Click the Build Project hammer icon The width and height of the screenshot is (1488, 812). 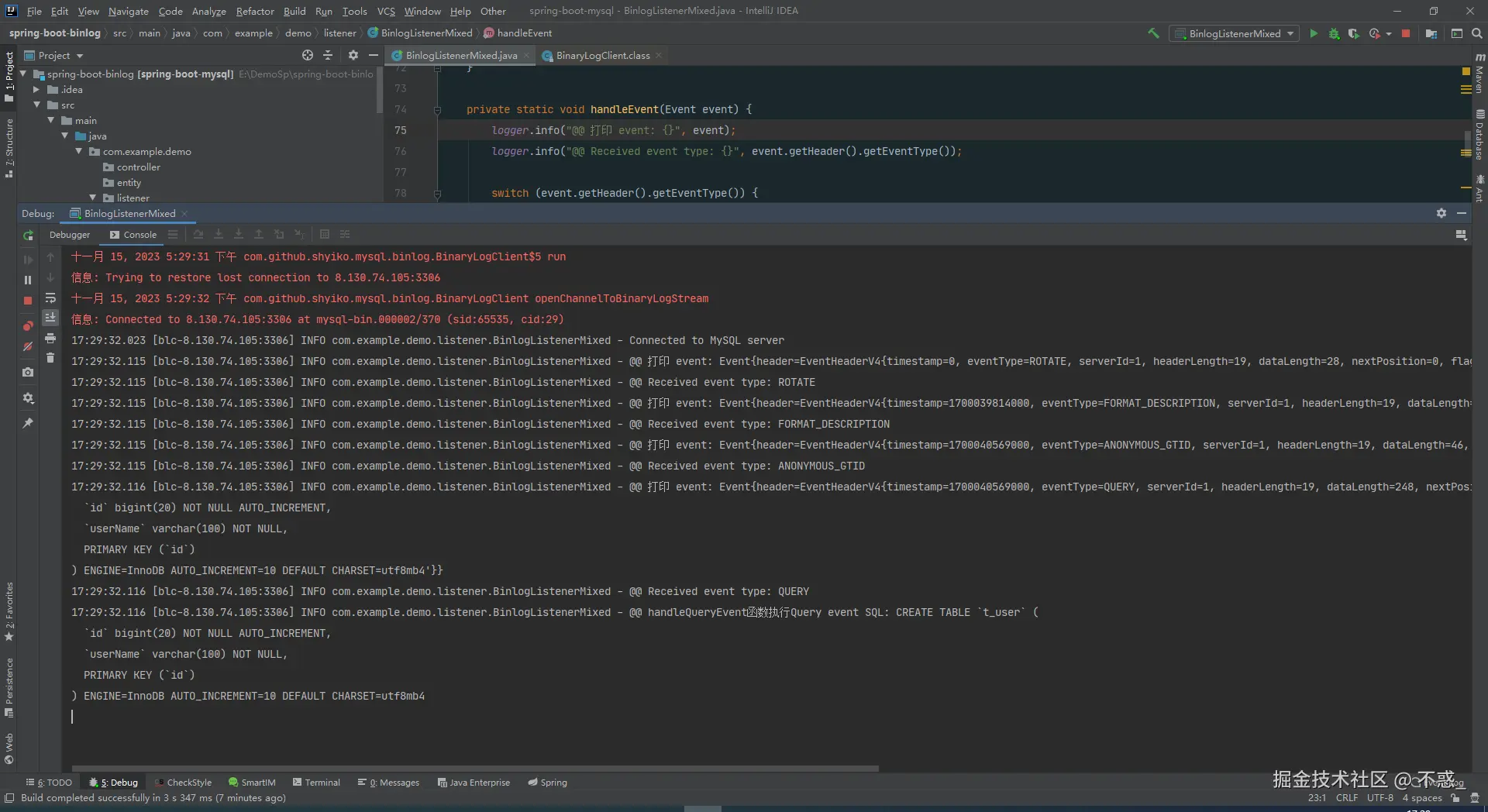pyautogui.click(x=1153, y=33)
